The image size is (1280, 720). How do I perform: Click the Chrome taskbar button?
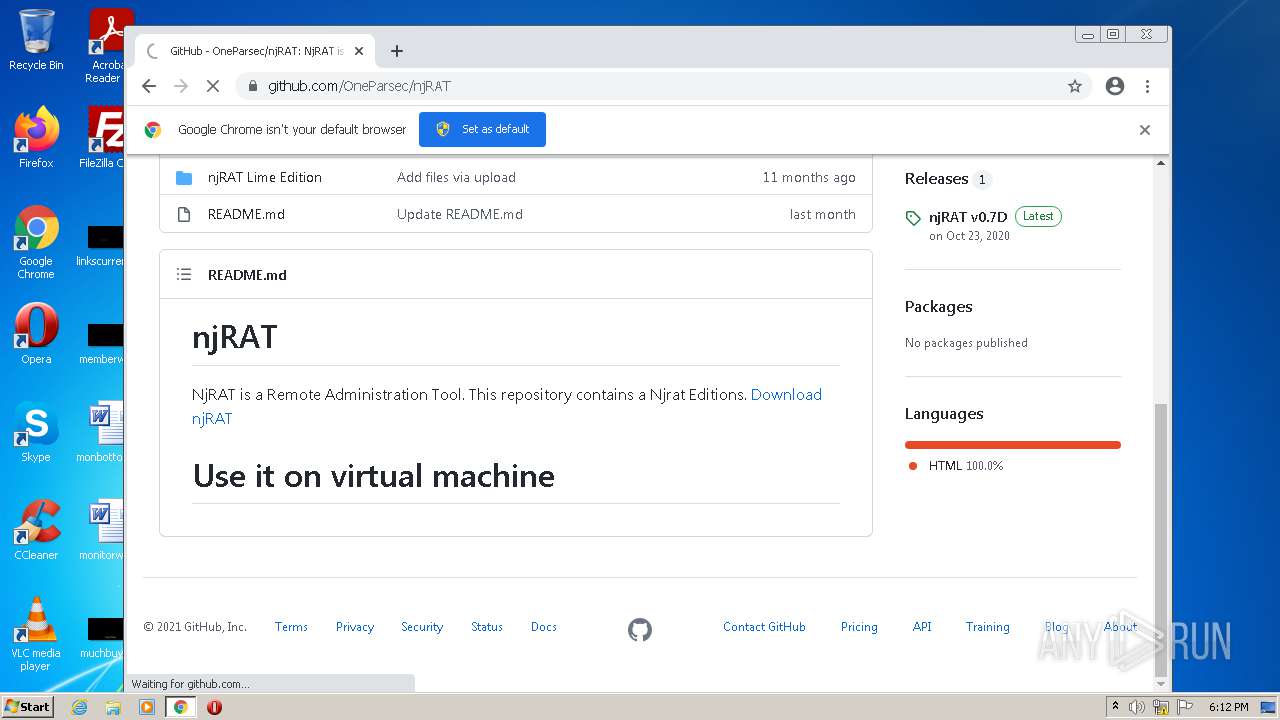pyautogui.click(x=181, y=707)
